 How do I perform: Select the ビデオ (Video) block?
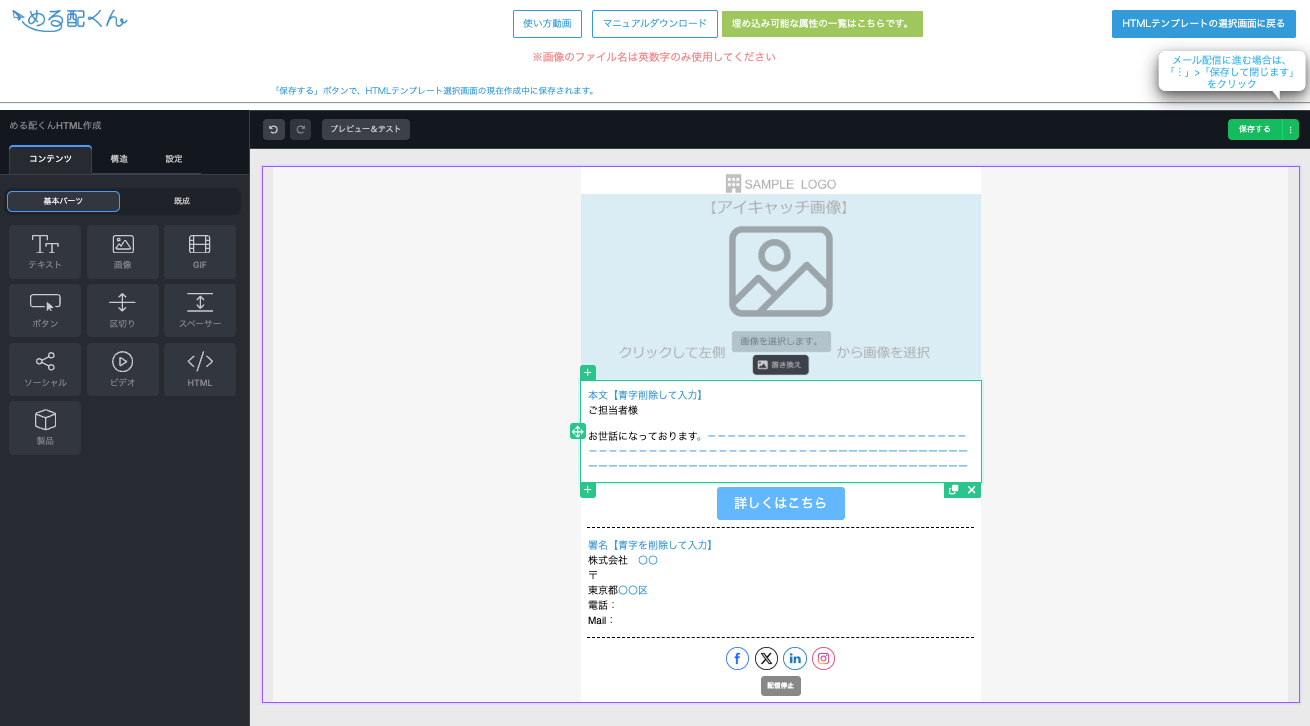point(123,370)
